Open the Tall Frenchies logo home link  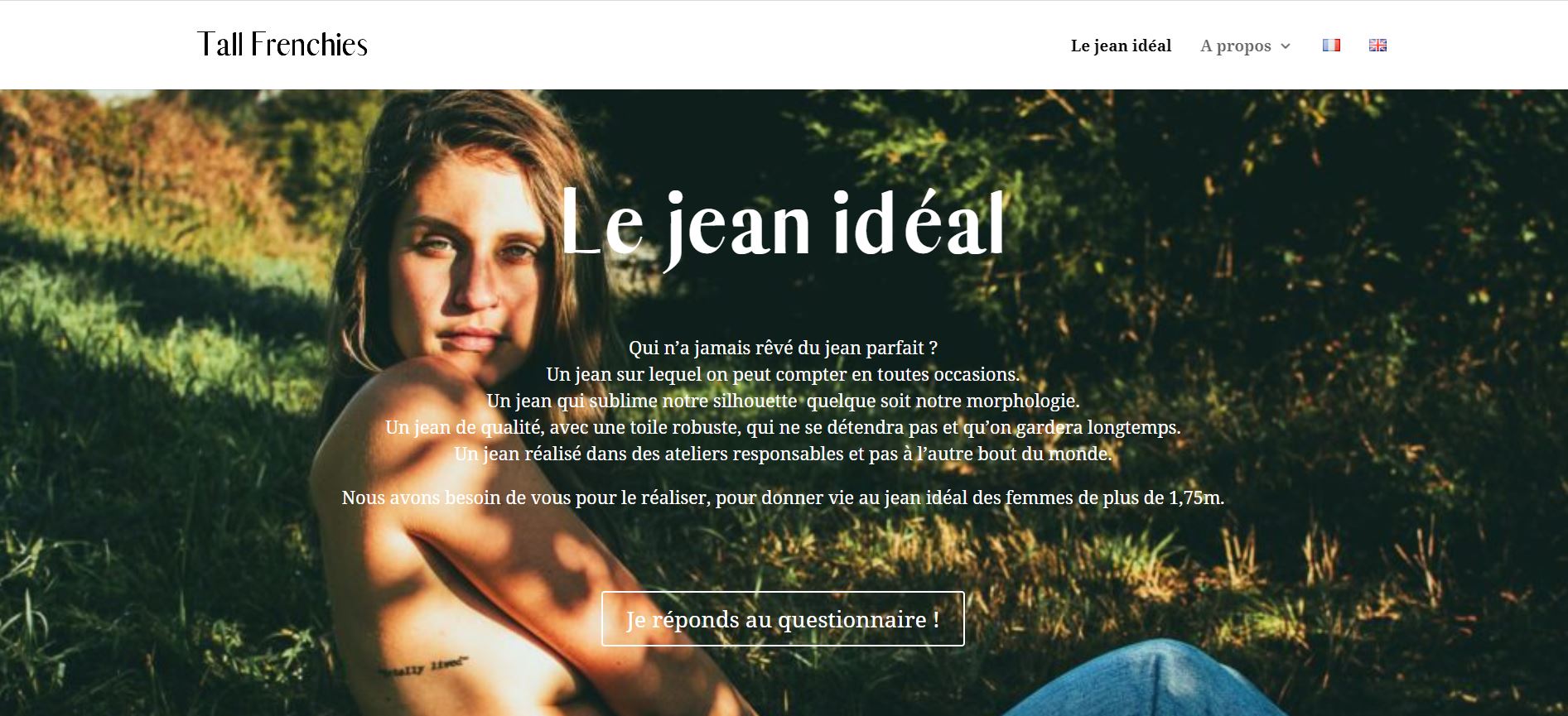[x=282, y=45]
